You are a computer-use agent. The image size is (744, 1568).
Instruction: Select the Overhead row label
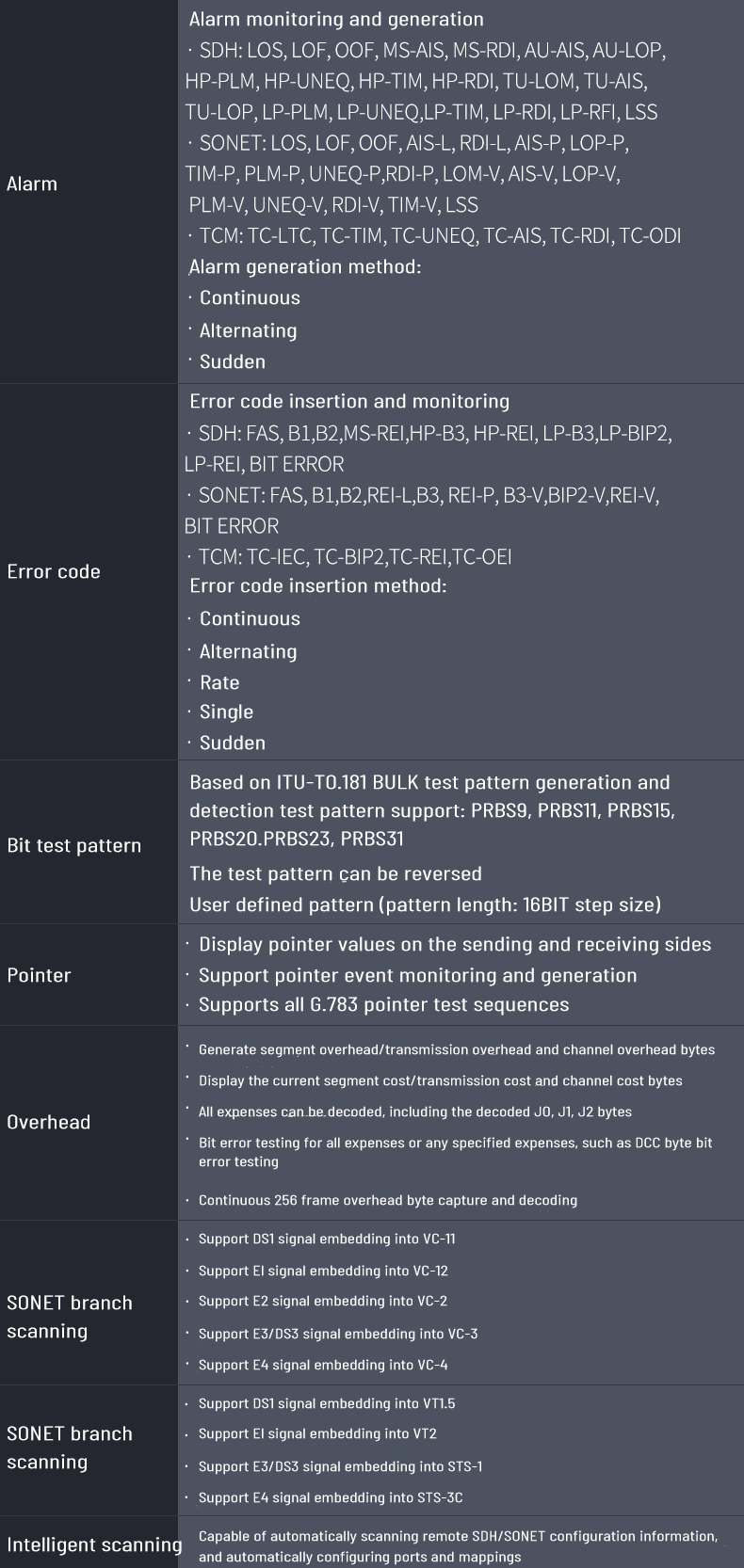(48, 1122)
